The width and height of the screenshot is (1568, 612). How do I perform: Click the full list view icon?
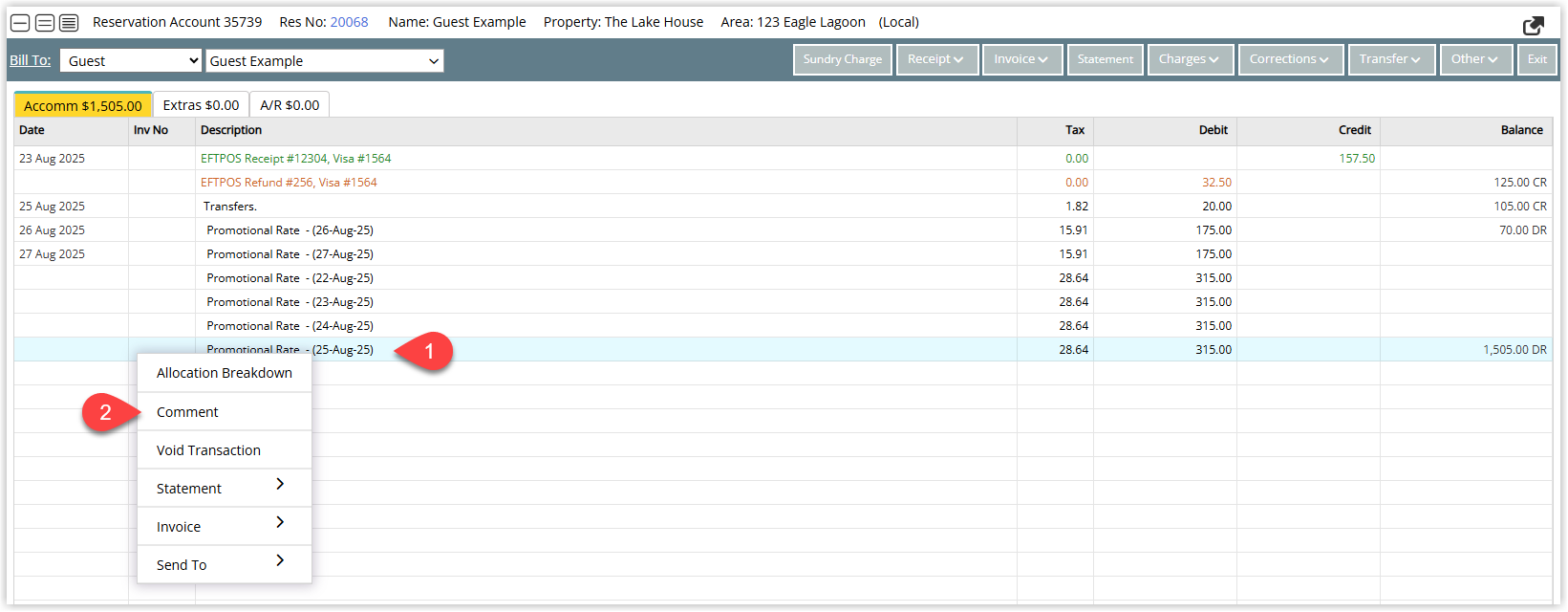[x=69, y=22]
